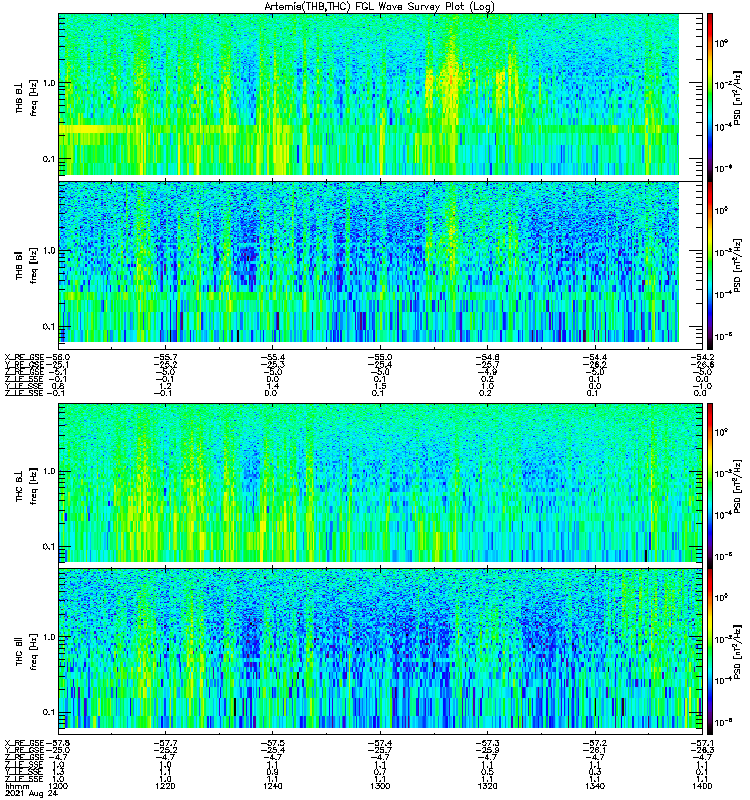This screenshot has height=800, width=750.
Task: Click the '1240' time tick label
Action: 272,786
